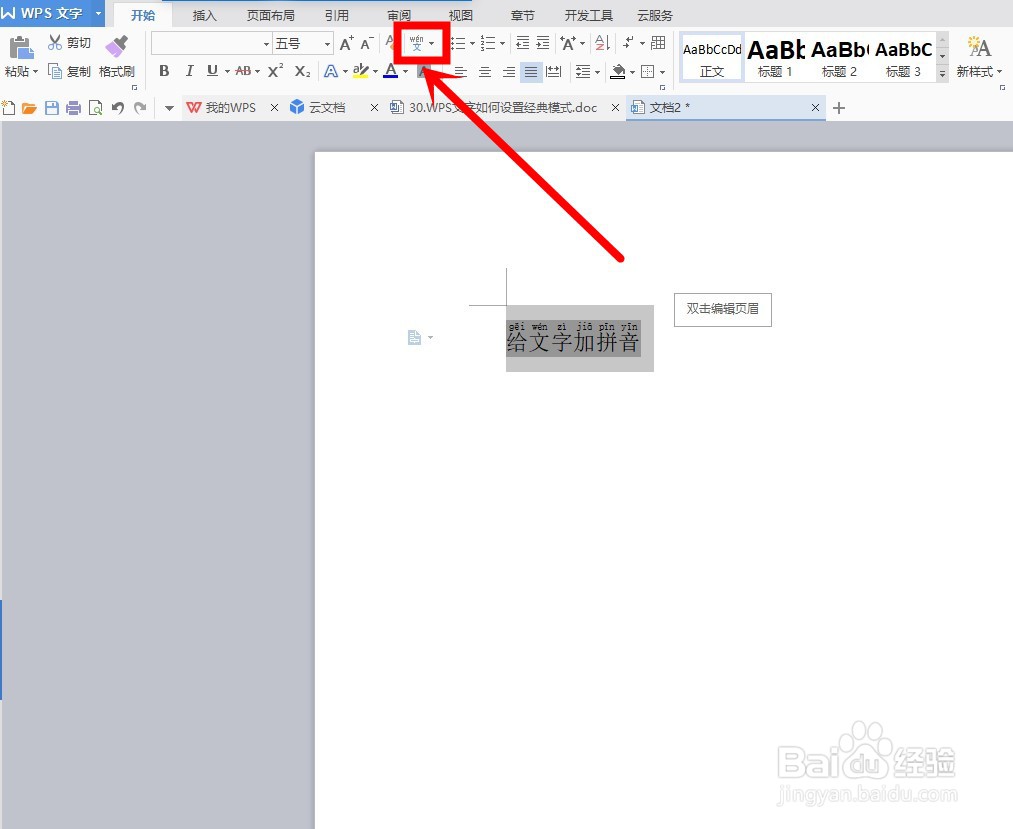Expand the line spacing dropdown arrow
Viewport: 1013px width, 829px height.
coord(597,72)
